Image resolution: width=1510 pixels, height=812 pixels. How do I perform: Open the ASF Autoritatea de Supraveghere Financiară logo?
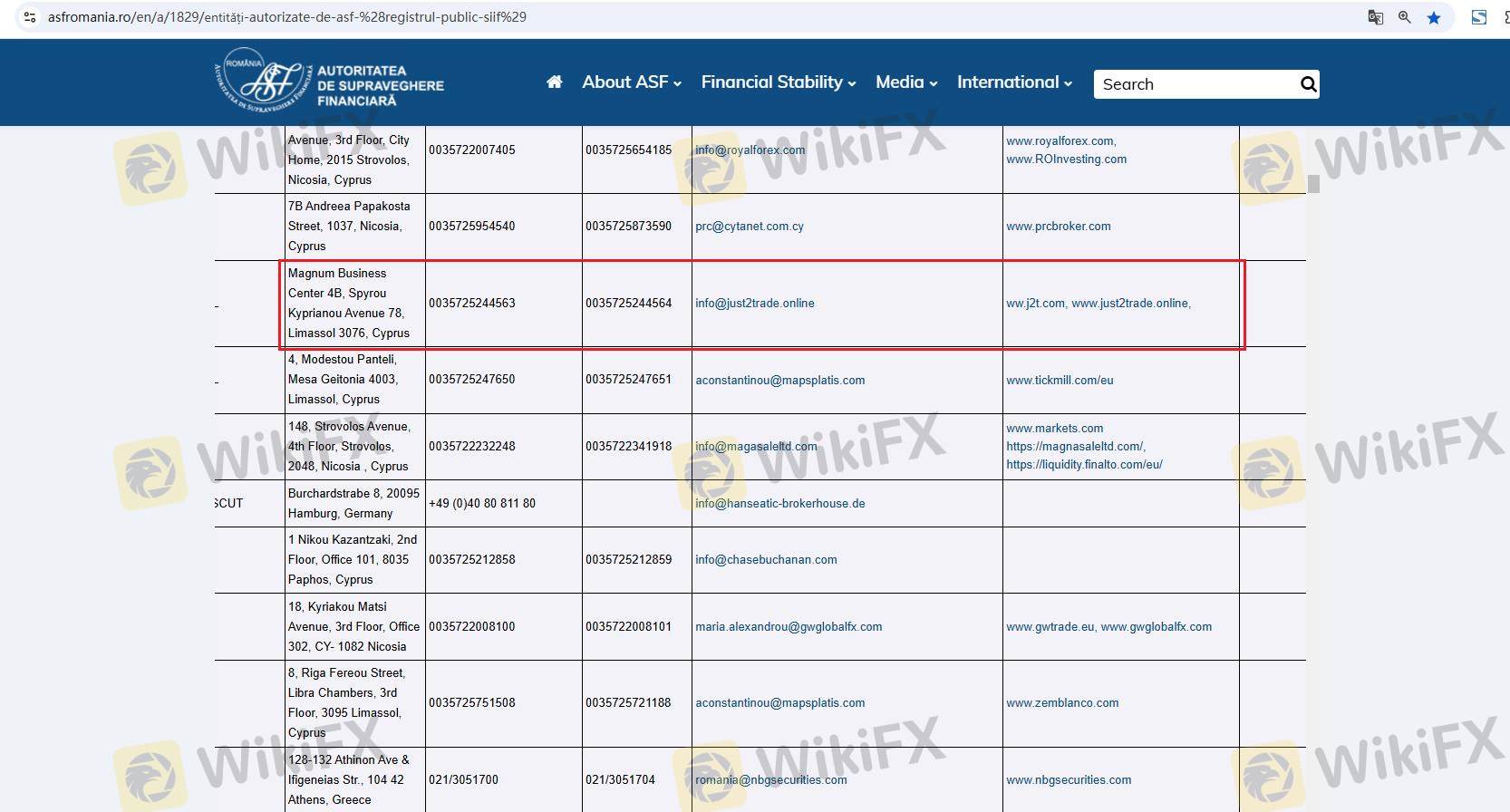coord(329,82)
